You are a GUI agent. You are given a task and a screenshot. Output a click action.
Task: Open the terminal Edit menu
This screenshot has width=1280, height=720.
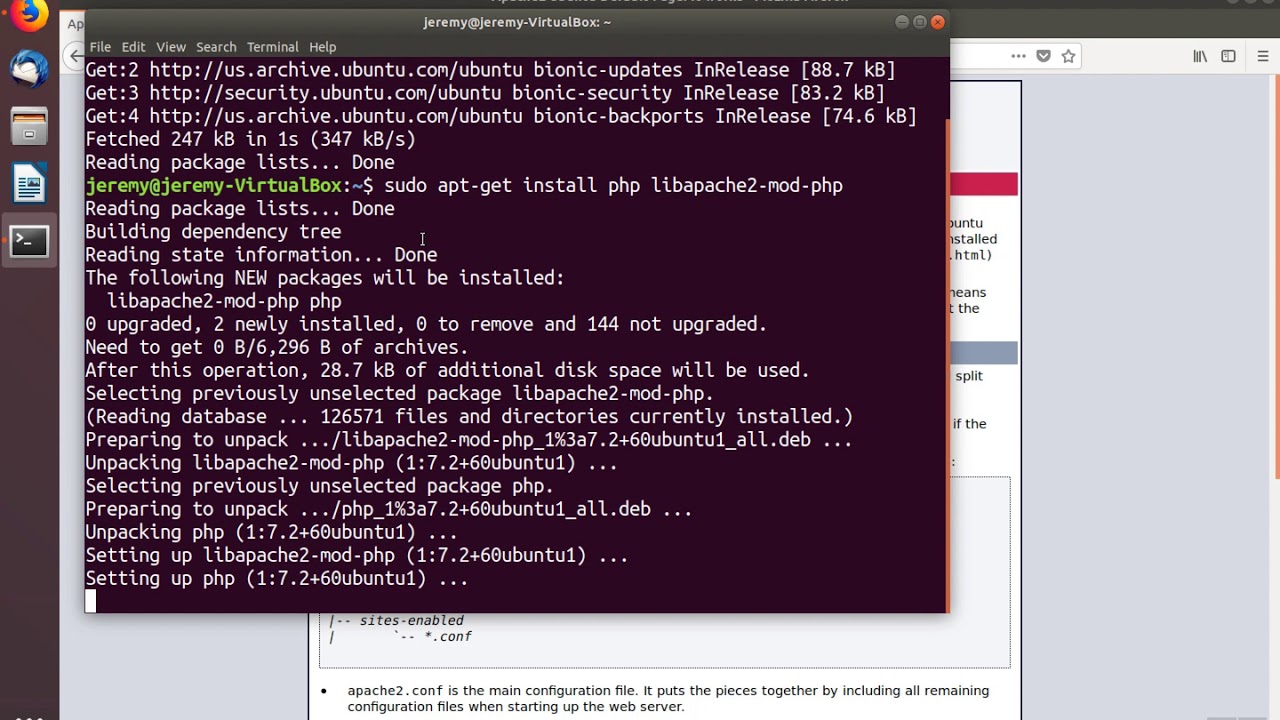(x=133, y=47)
